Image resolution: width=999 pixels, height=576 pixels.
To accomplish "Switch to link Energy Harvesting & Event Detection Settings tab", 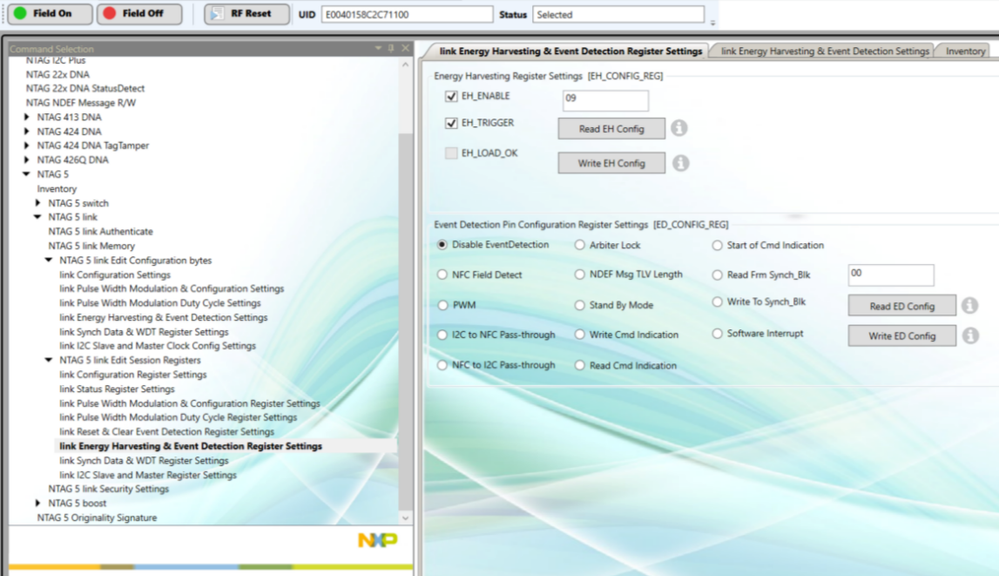I will coord(825,51).
